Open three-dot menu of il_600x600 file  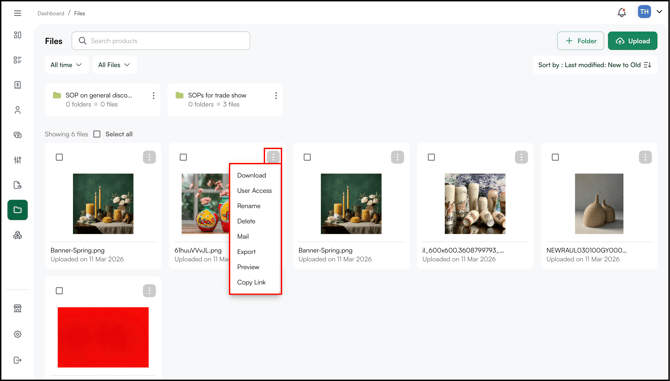tap(521, 158)
